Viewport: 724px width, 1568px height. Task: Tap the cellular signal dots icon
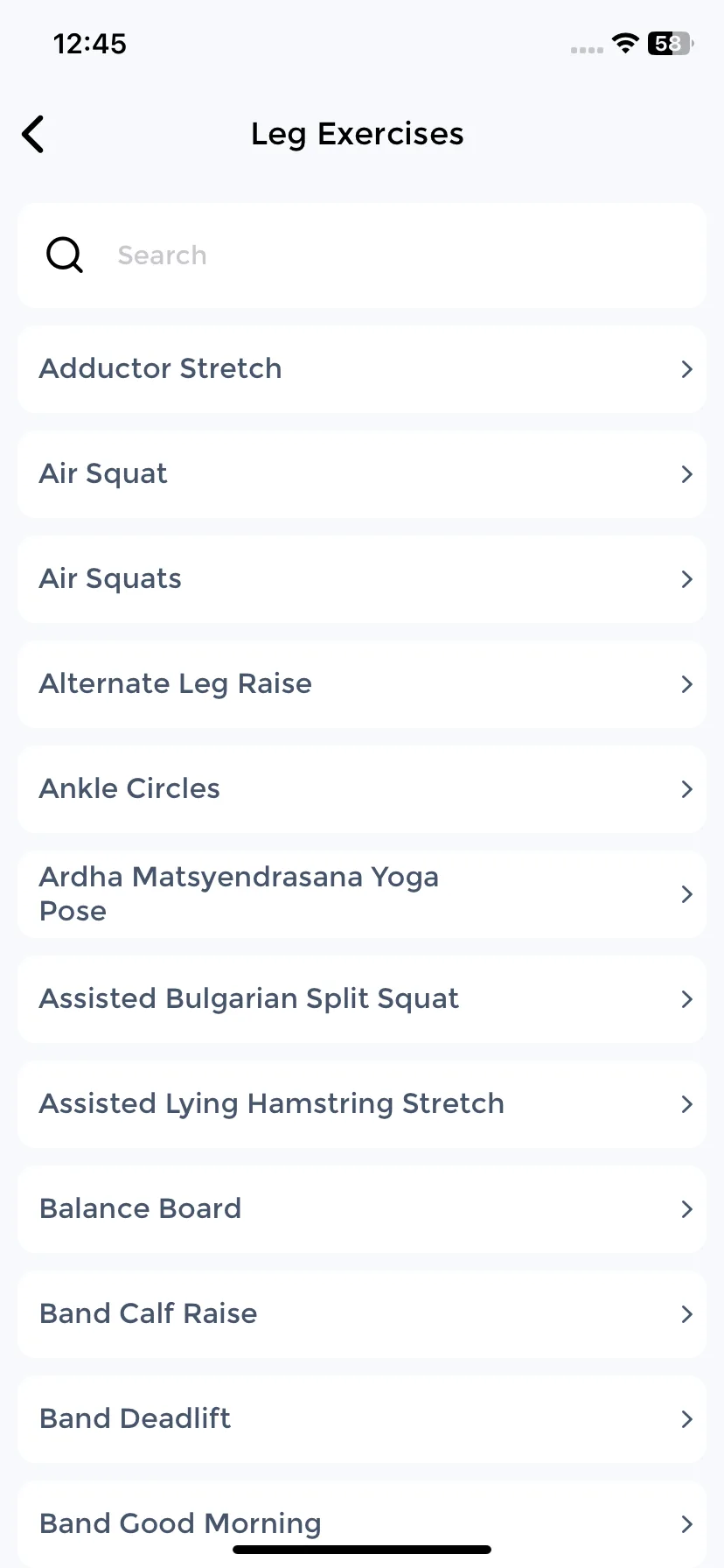click(587, 50)
